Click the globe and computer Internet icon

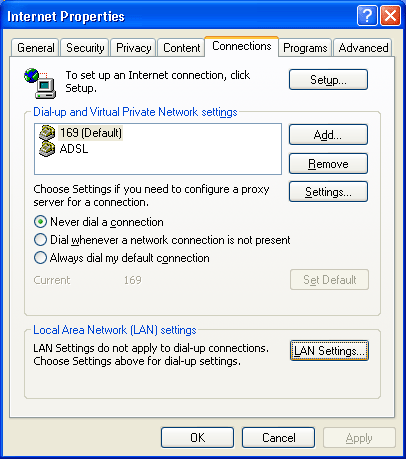40,83
